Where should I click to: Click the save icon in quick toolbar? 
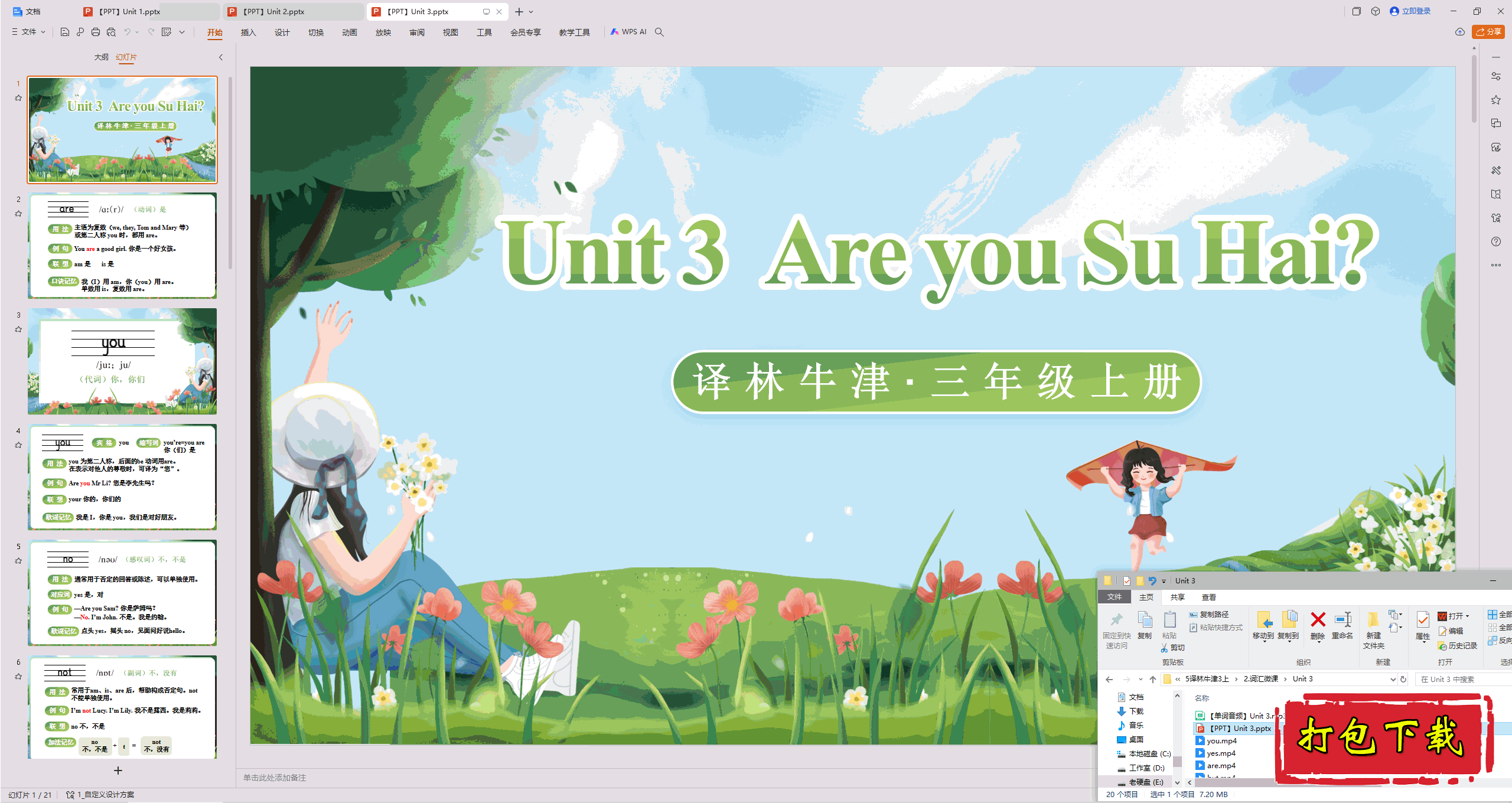tap(65, 32)
